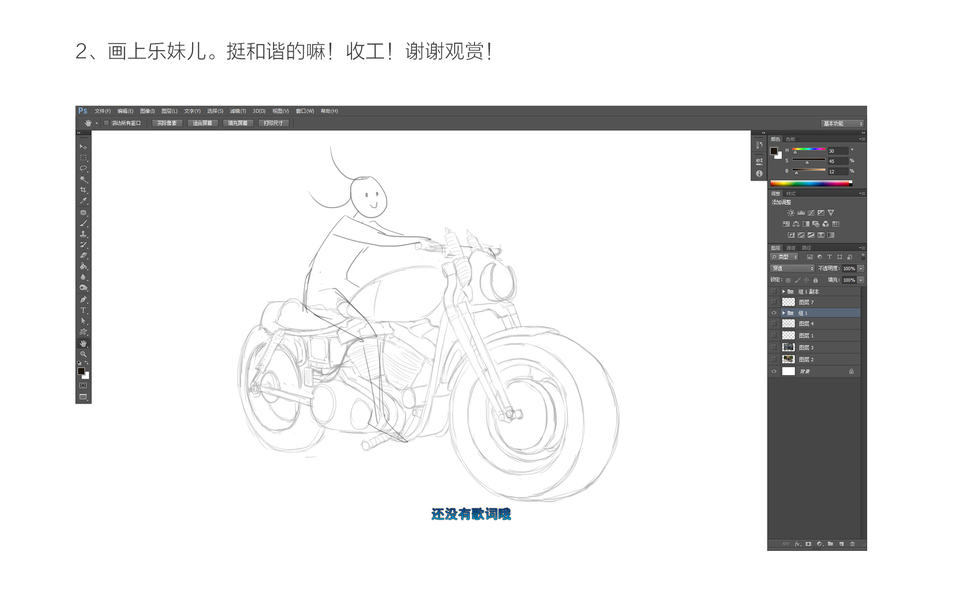953x600 pixels.
Task: Select the Brush tool
Action: pyautogui.click(x=83, y=223)
